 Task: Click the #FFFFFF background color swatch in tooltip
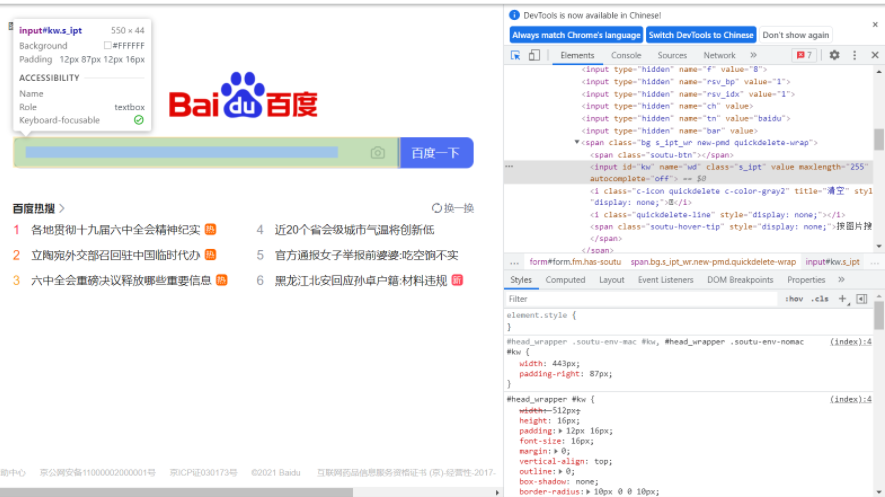(107, 45)
